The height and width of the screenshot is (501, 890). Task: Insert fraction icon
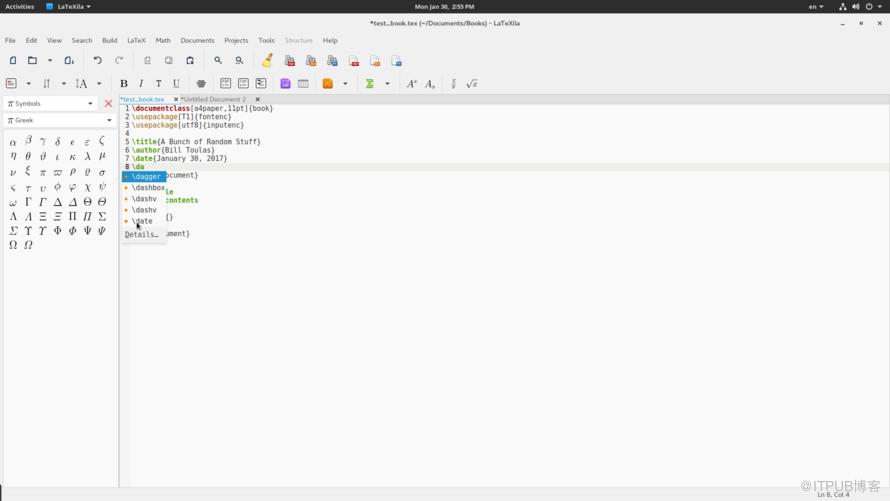coord(454,84)
